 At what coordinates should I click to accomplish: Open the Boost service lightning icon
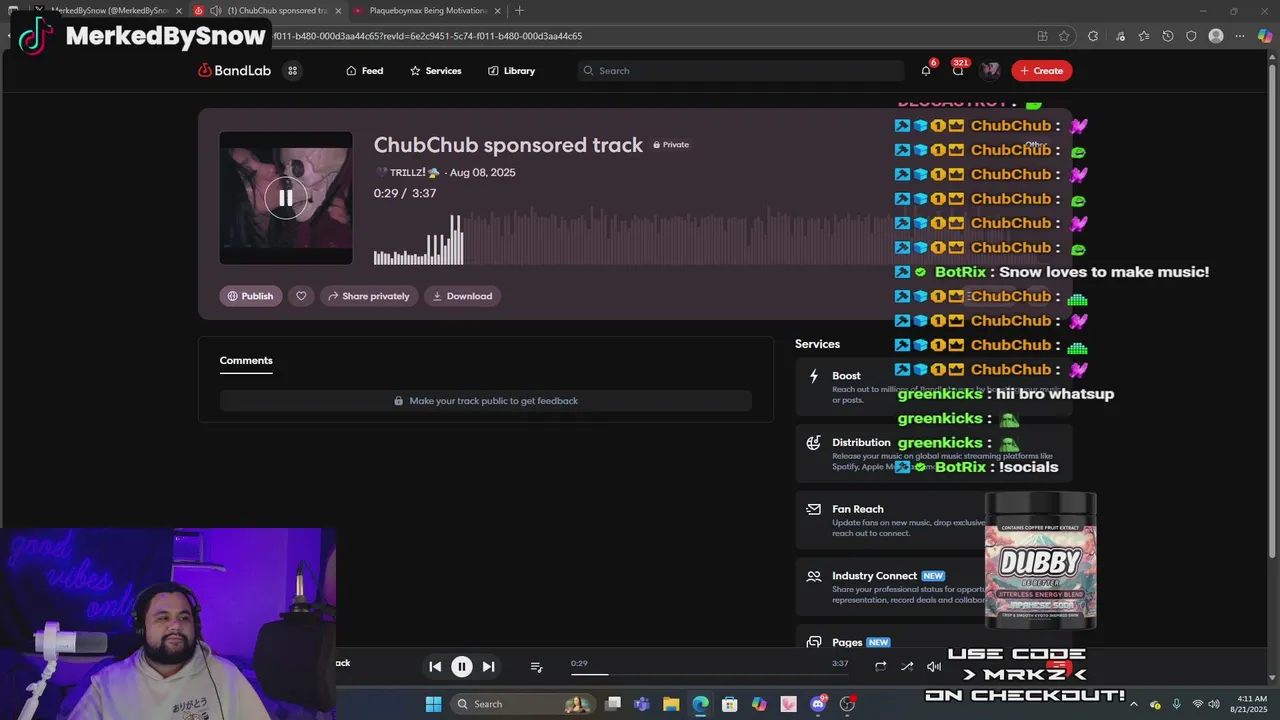coord(814,376)
